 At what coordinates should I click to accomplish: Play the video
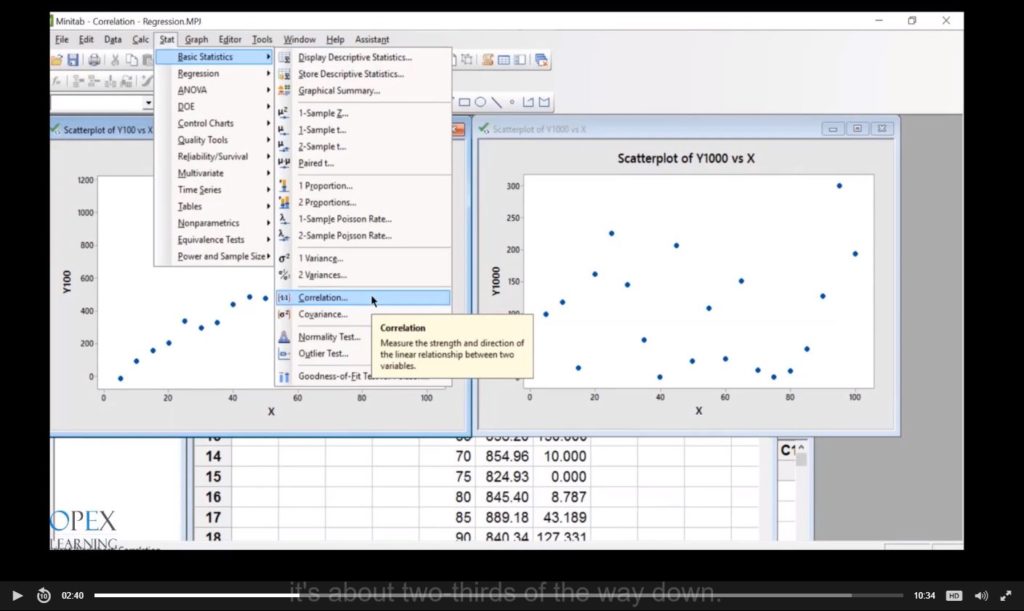17,595
